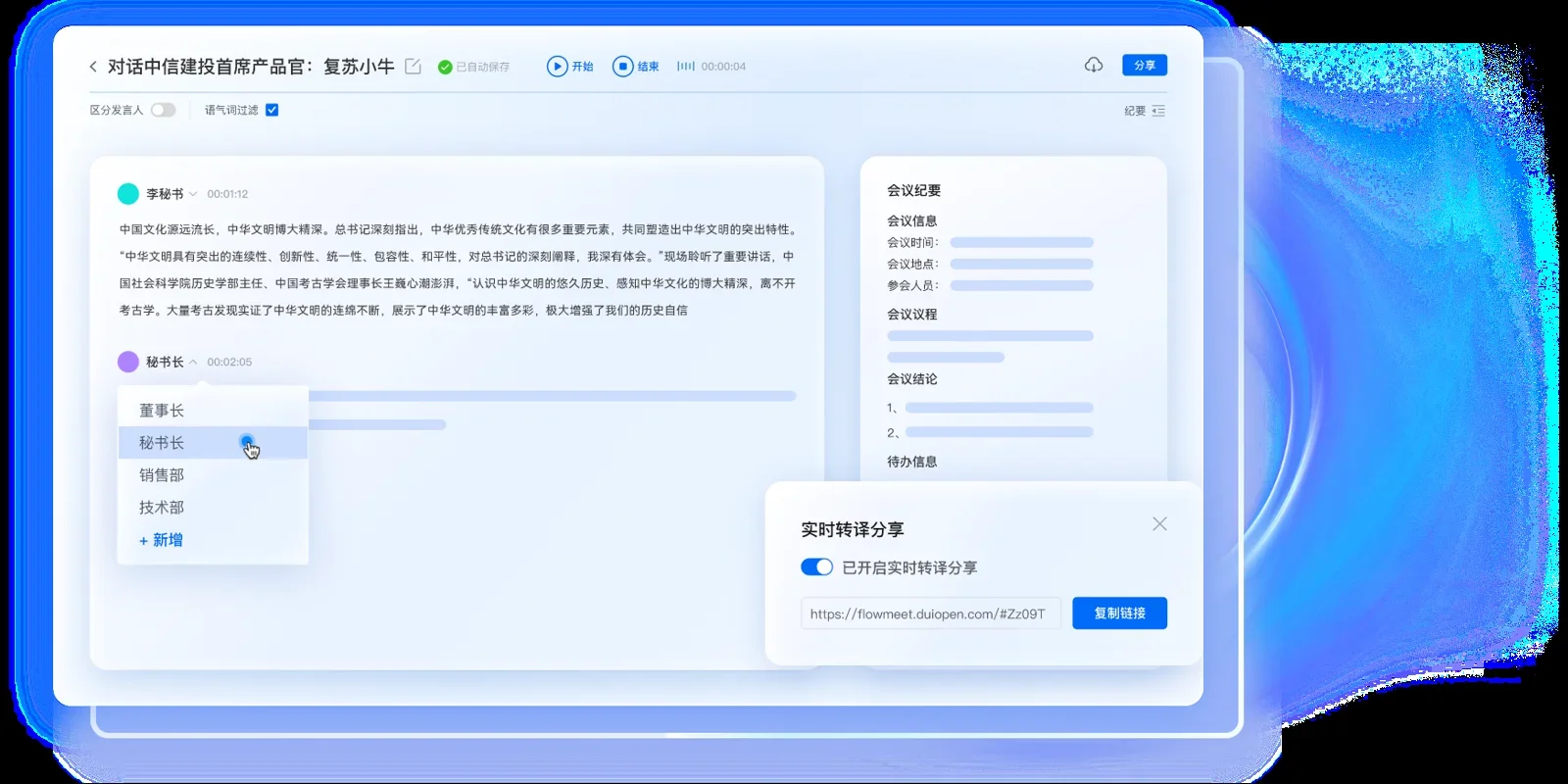This screenshot has width=1568, height=784.
Task: Uncheck the 语气词过滤 checkbox
Action: point(272,110)
